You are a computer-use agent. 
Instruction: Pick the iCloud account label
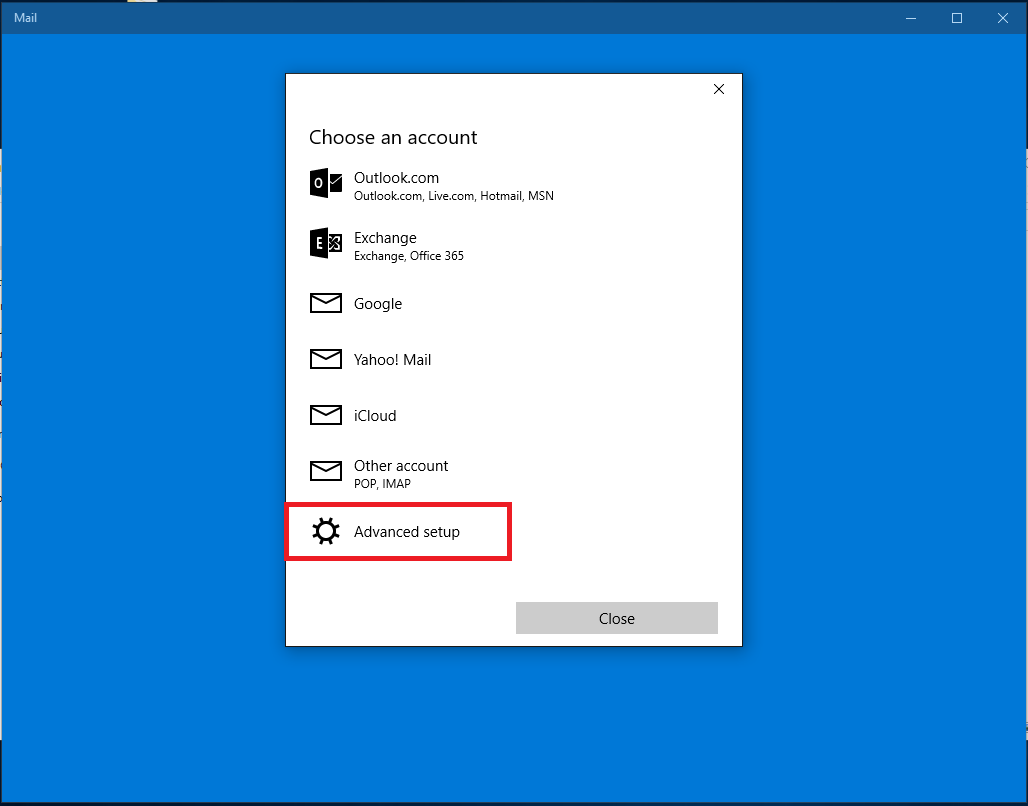[375, 415]
